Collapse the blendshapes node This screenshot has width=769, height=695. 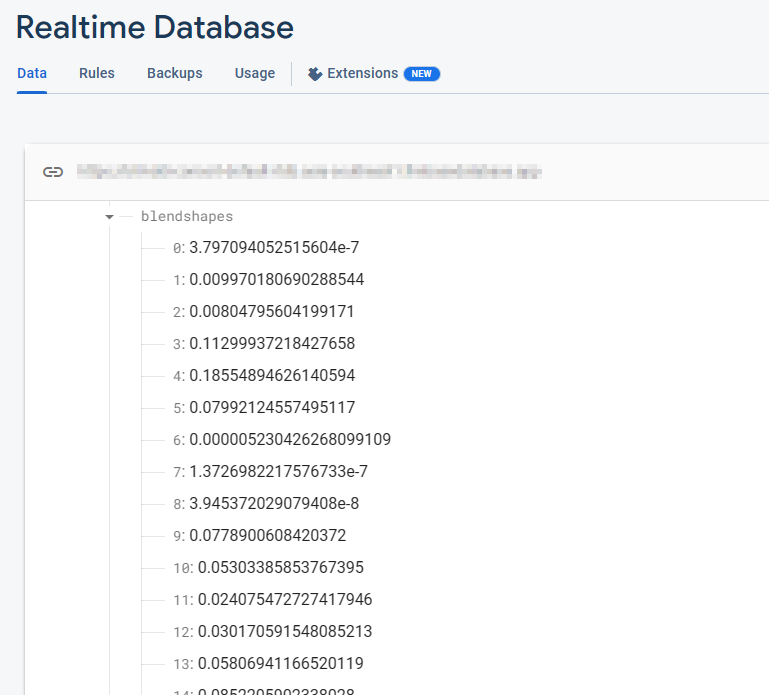tap(109, 217)
